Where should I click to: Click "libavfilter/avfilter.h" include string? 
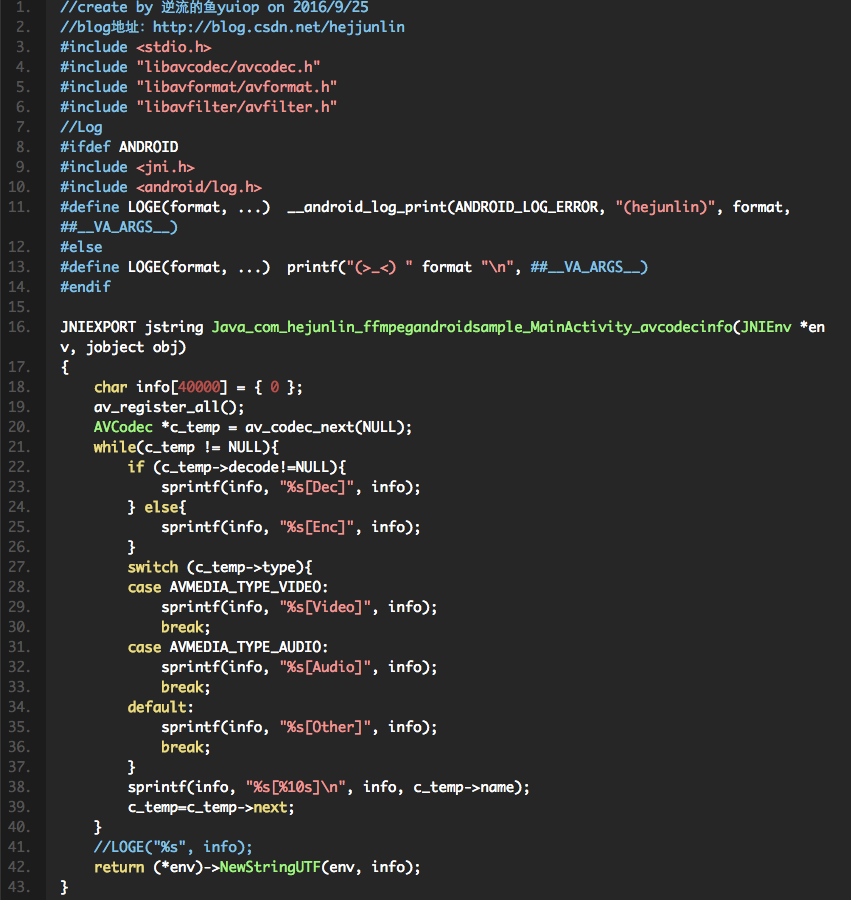click(237, 107)
